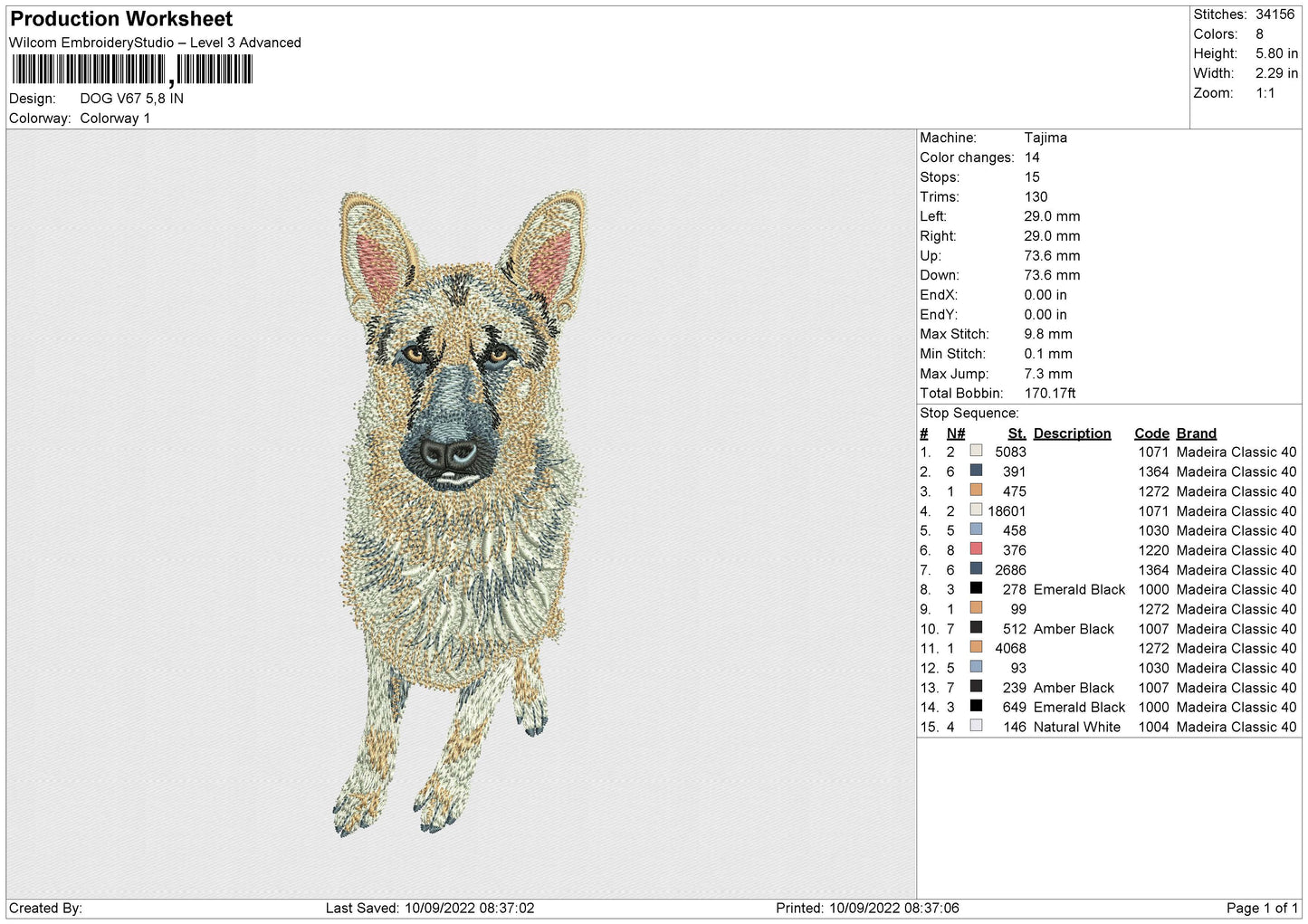The height and width of the screenshot is (924, 1308).
Task: Click 'Natural White' description in row 15
Action: [1076, 728]
